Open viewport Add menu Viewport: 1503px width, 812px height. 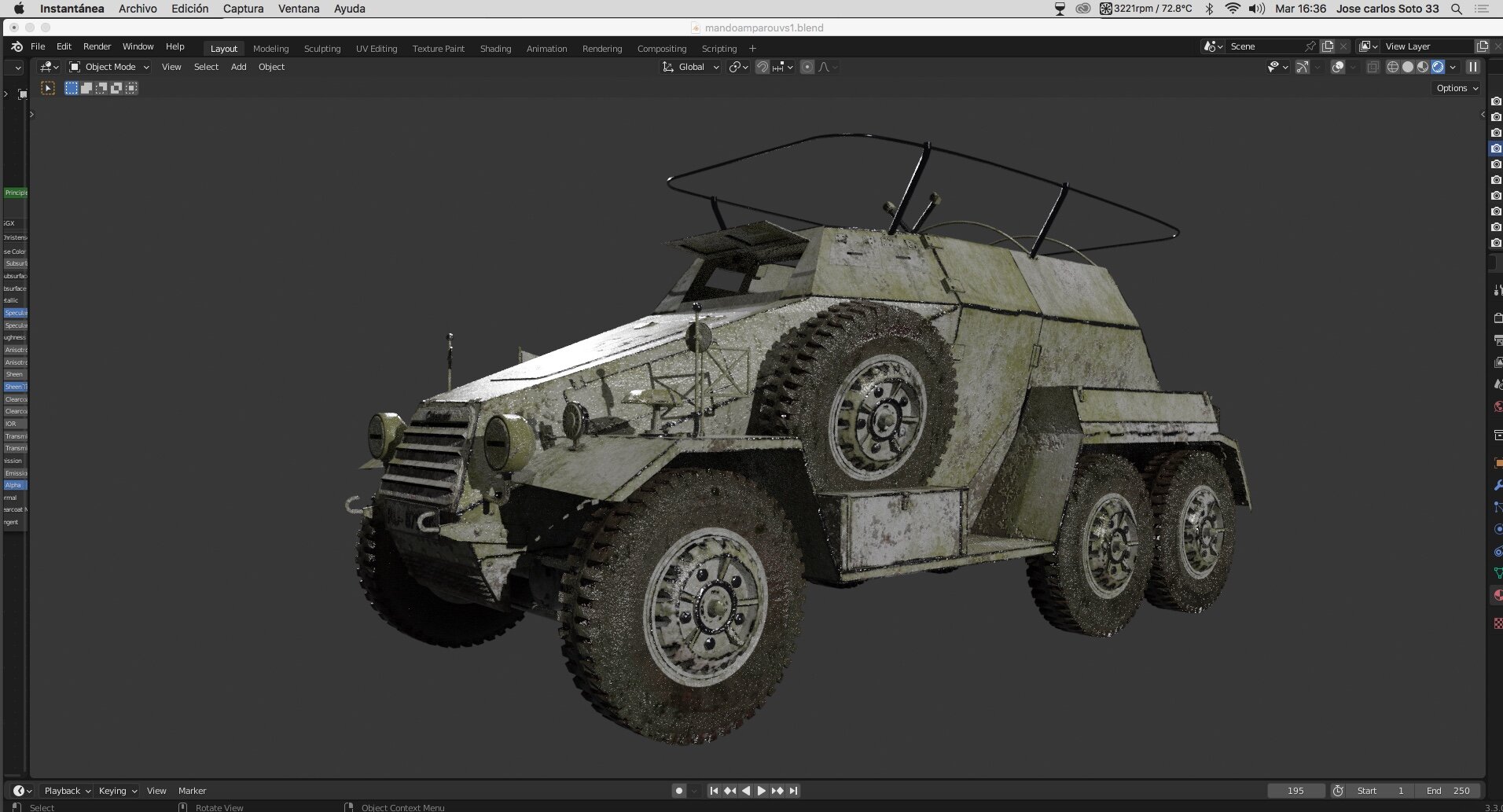[238, 67]
